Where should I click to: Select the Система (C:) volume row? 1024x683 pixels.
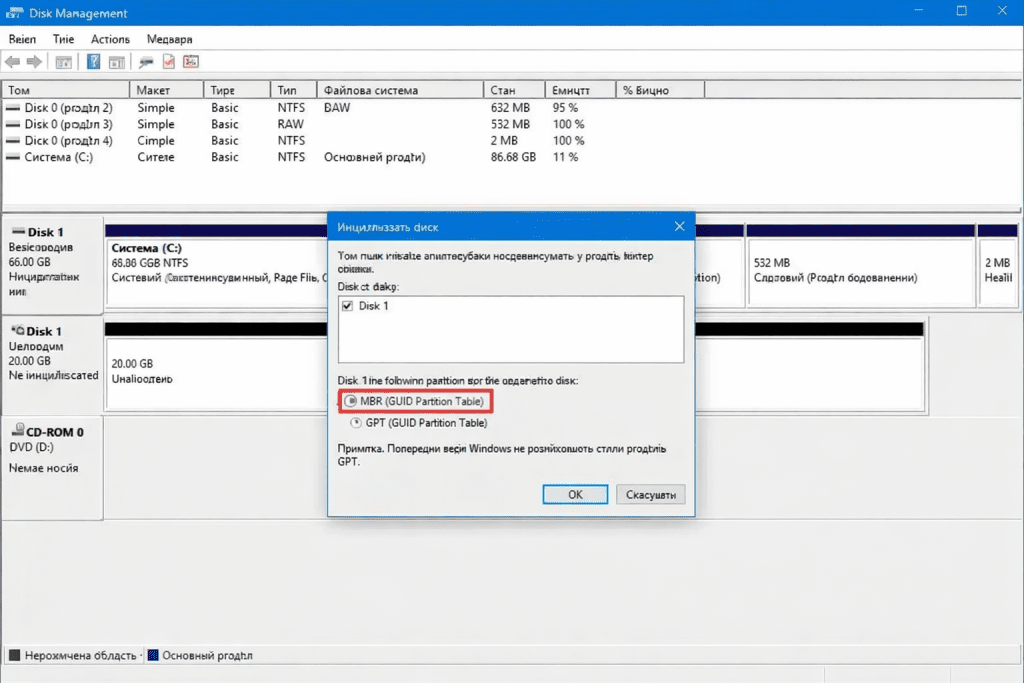pyautogui.click(x=60, y=157)
